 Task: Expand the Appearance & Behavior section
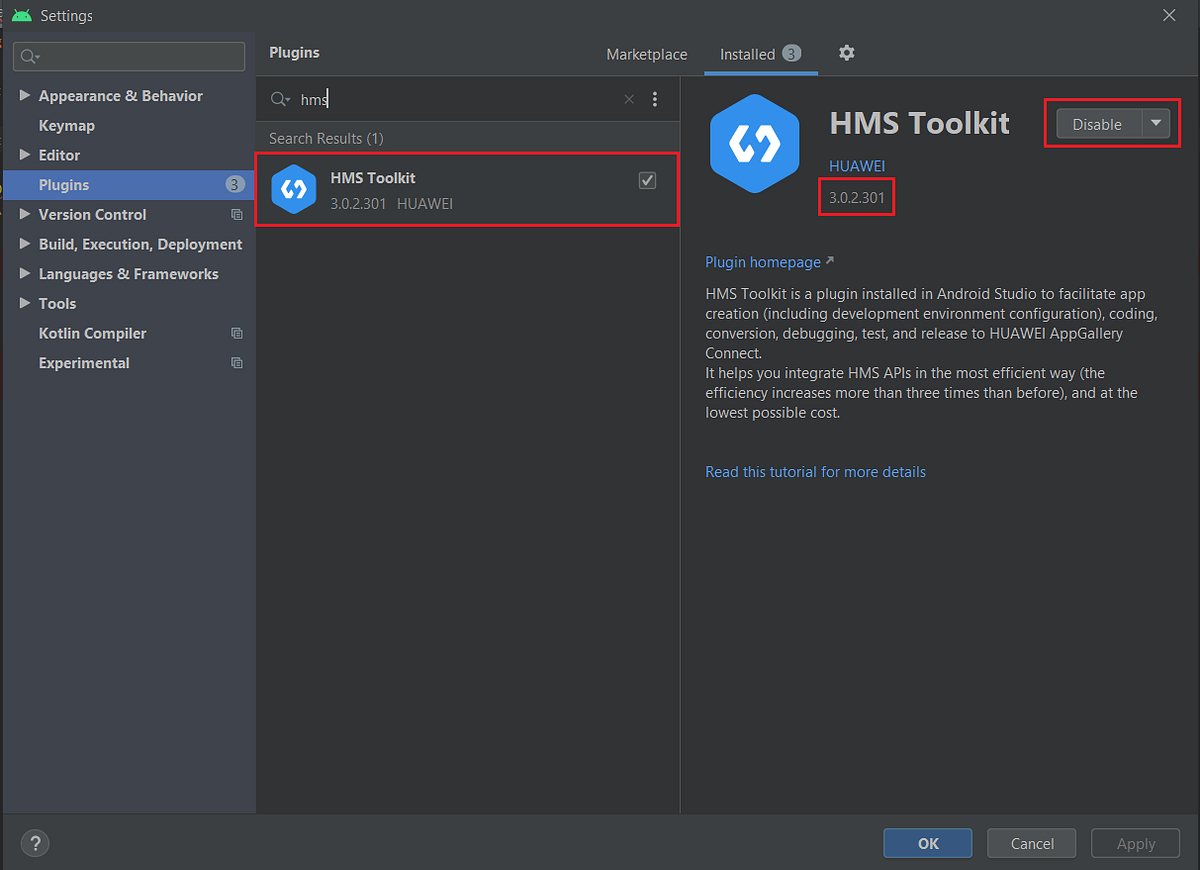25,95
